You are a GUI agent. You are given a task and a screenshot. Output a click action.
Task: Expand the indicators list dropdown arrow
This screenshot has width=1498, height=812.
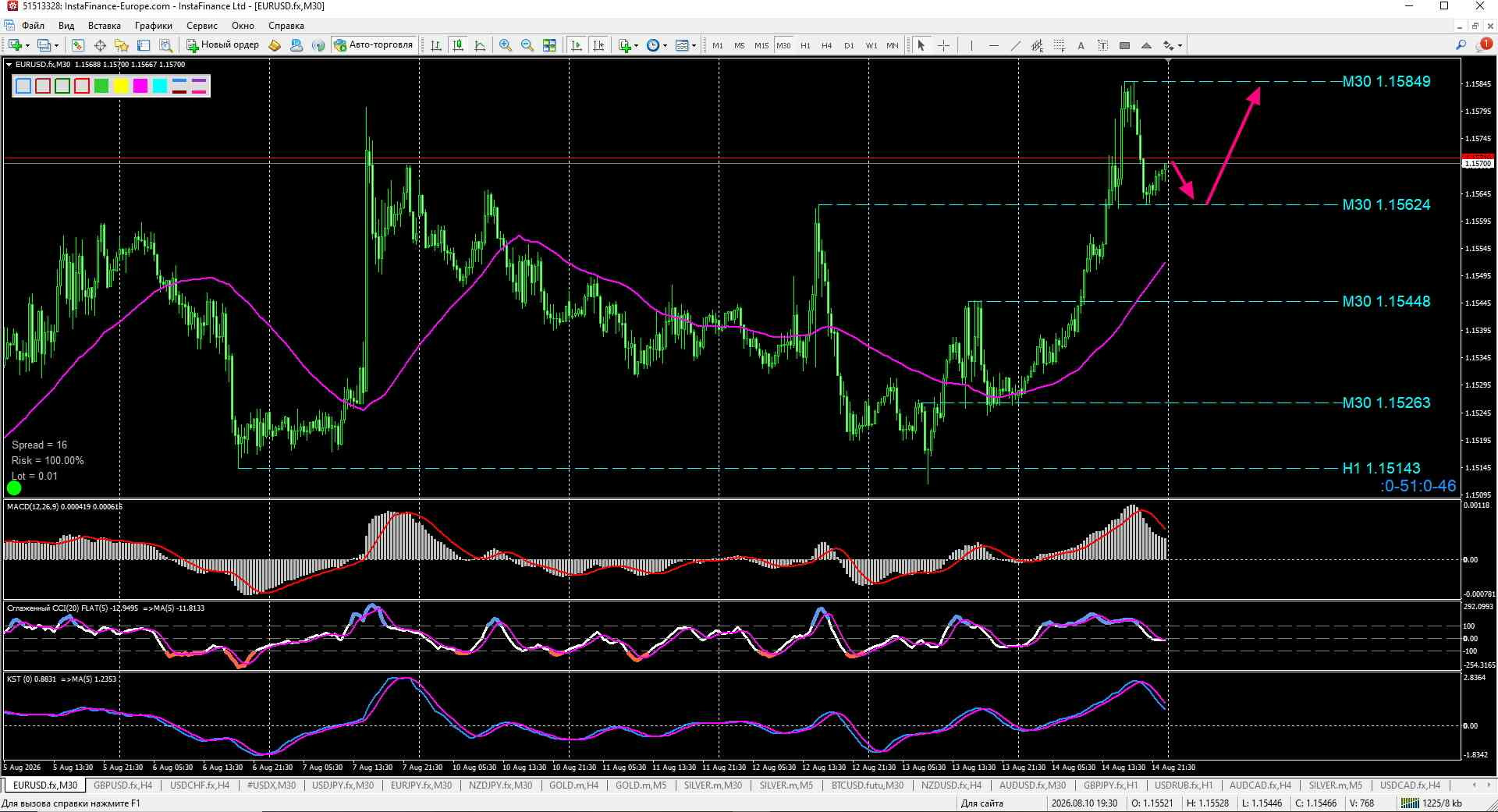point(637,45)
